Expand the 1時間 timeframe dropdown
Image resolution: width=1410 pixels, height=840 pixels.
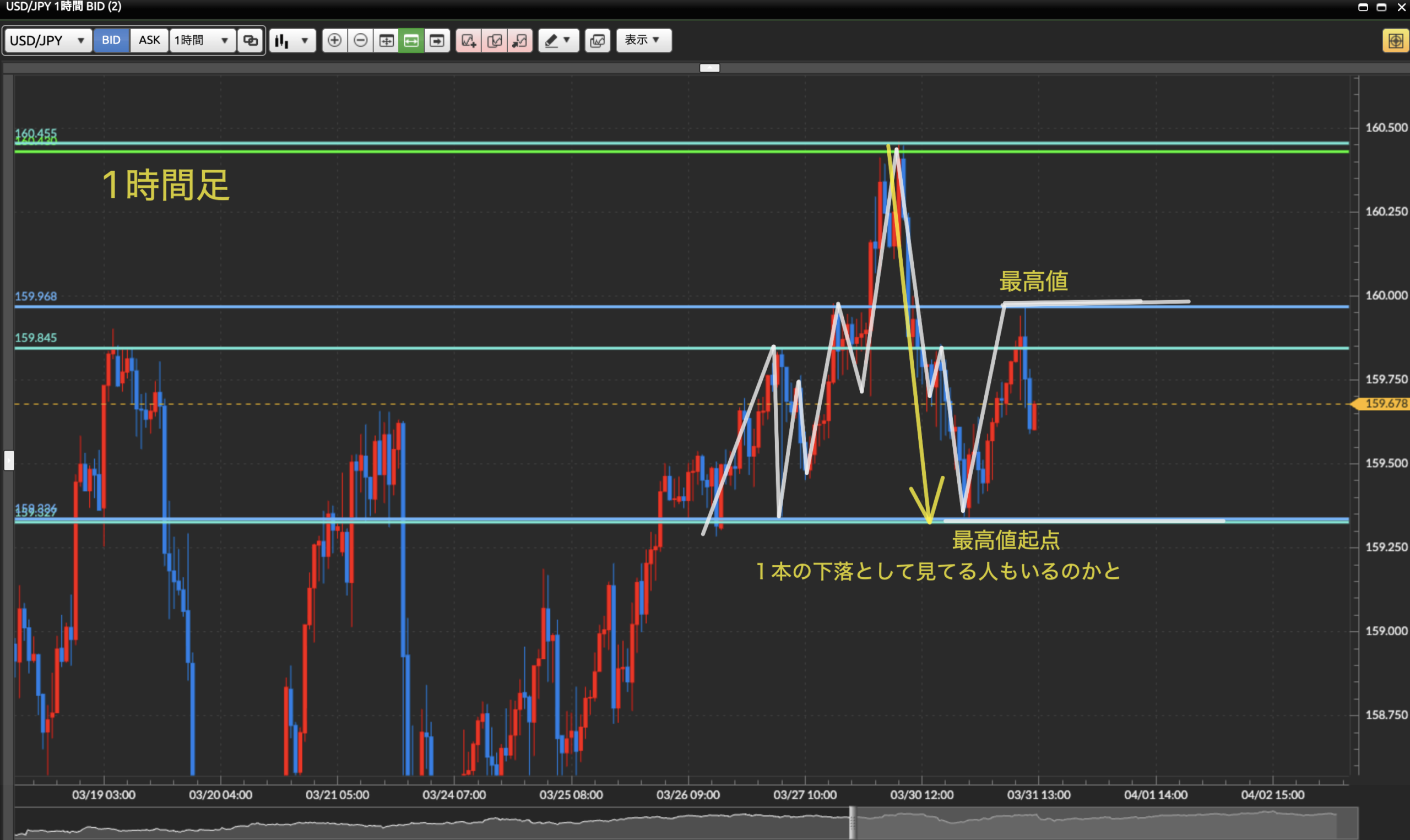pos(202,40)
